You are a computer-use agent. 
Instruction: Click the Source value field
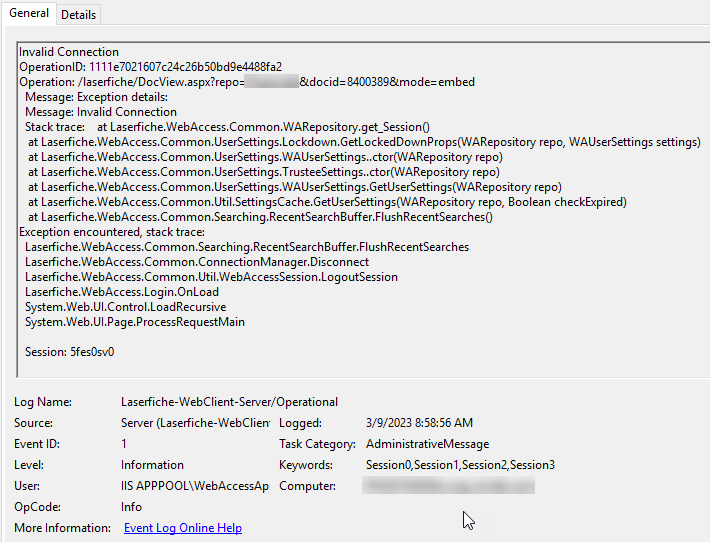pos(195,422)
